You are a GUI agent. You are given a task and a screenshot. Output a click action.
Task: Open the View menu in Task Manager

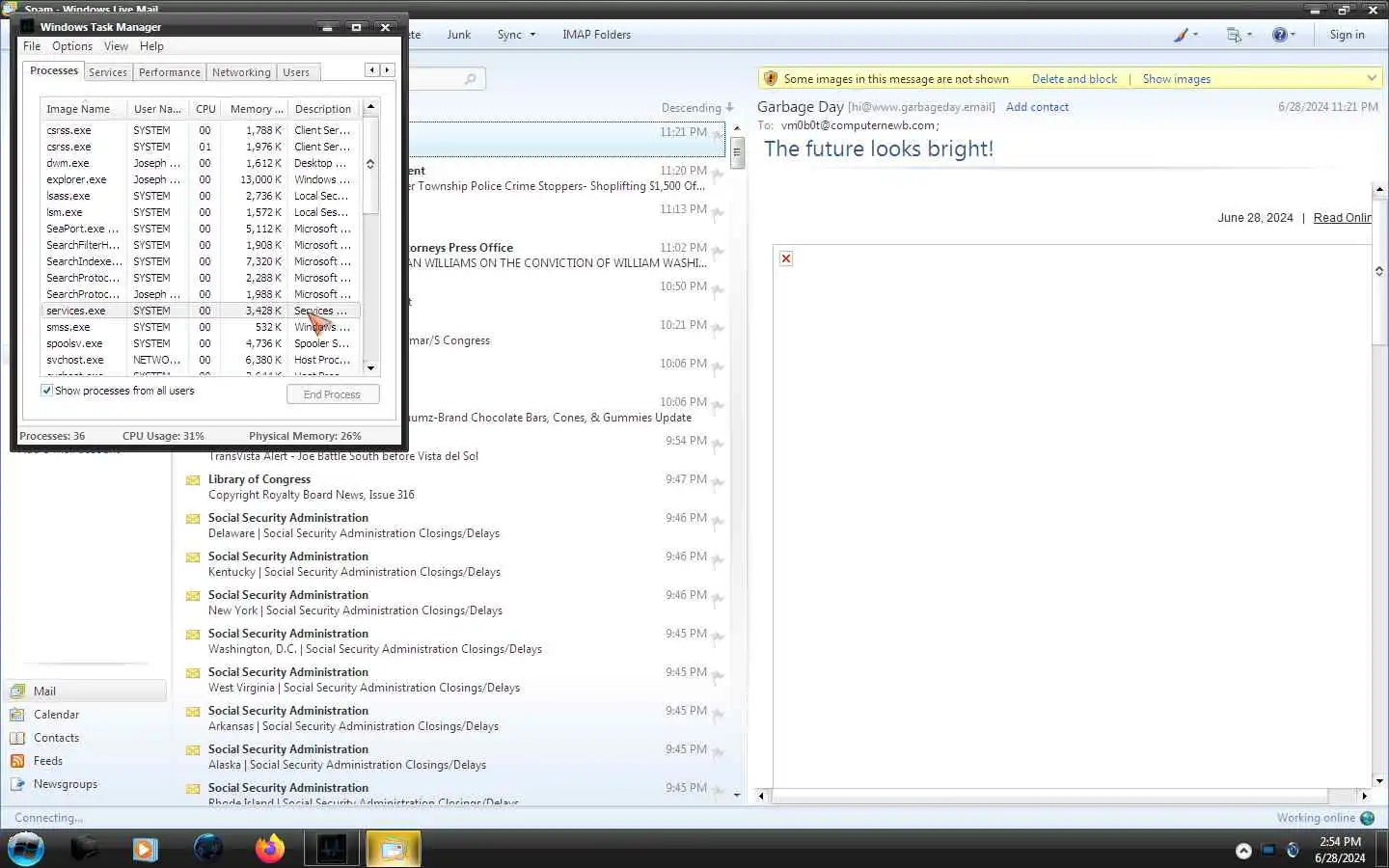(x=116, y=46)
